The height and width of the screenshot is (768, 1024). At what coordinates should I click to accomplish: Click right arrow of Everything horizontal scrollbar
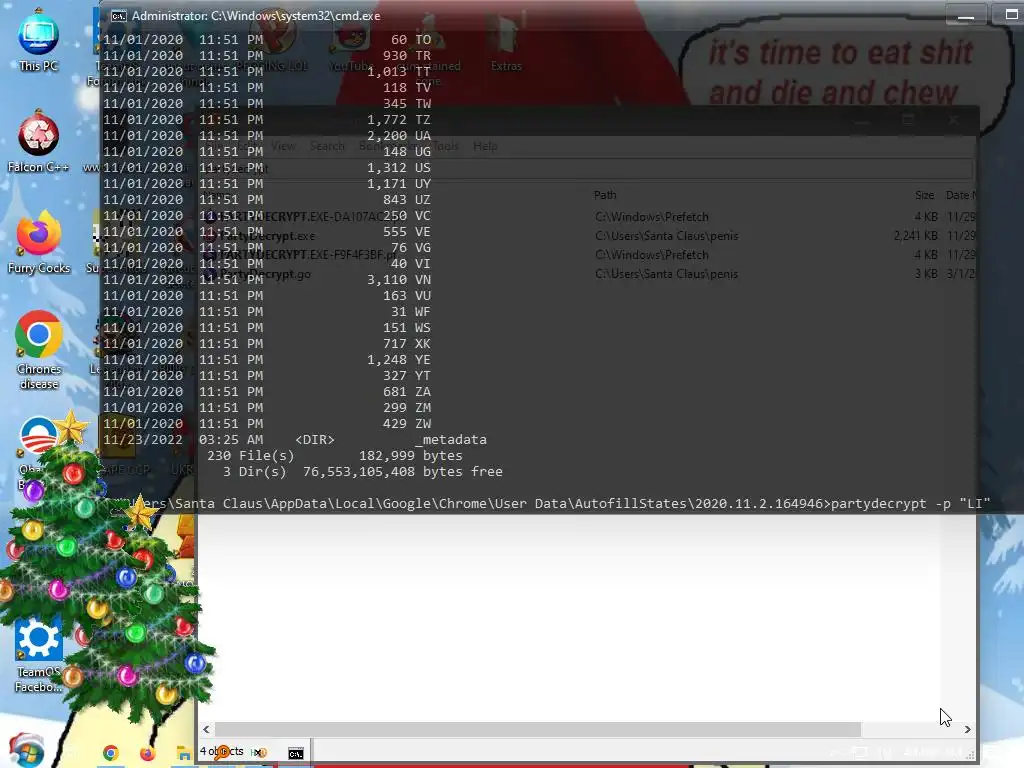coord(967,729)
